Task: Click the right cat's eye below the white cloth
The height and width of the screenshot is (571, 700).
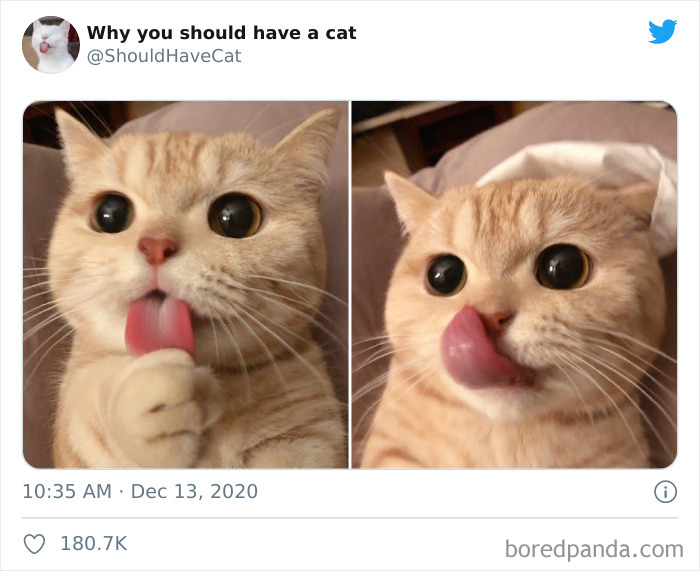Action: (x=563, y=267)
